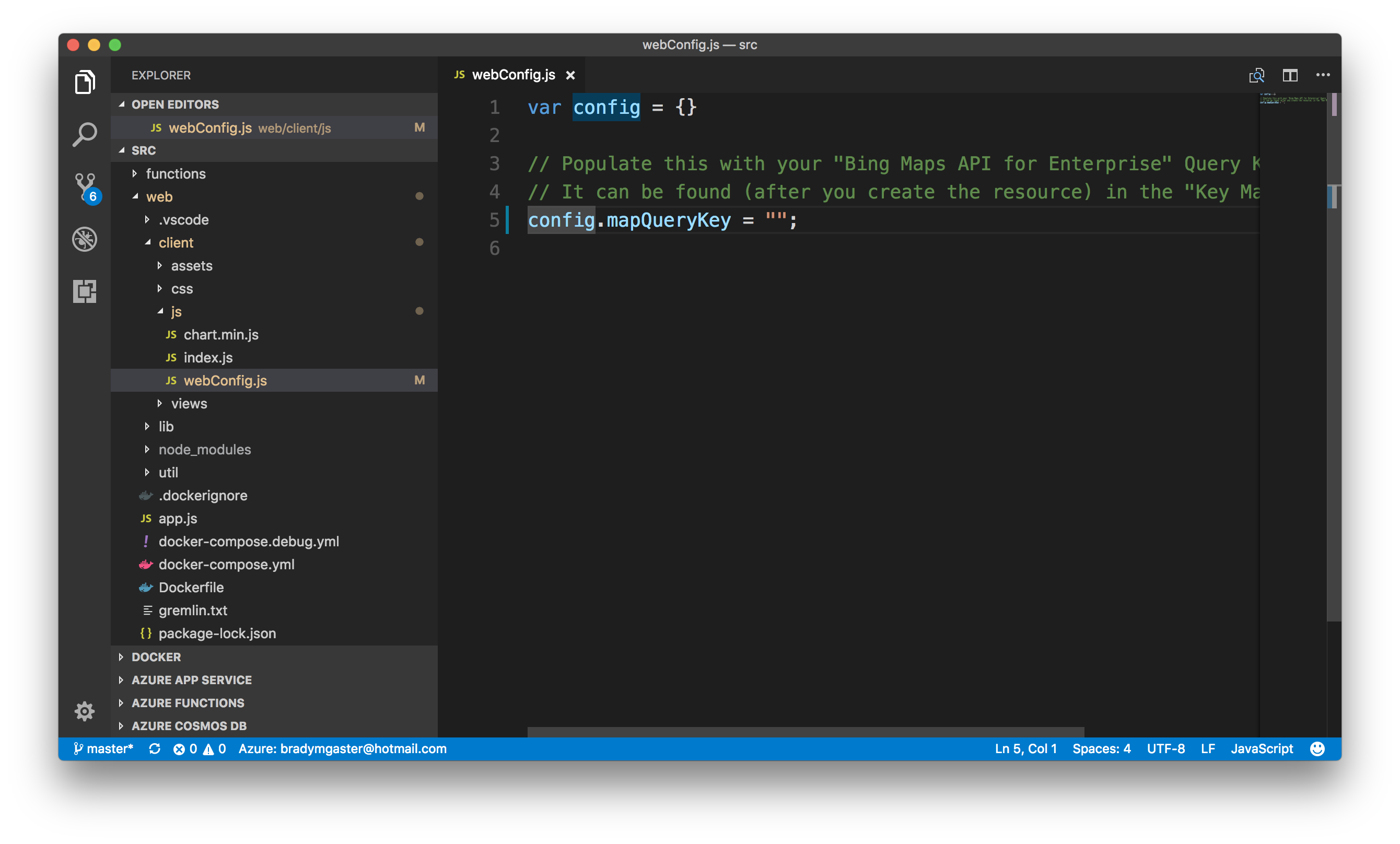Expand the functions folder
This screenshot has height=844, width=1400.
coord(176,174)
